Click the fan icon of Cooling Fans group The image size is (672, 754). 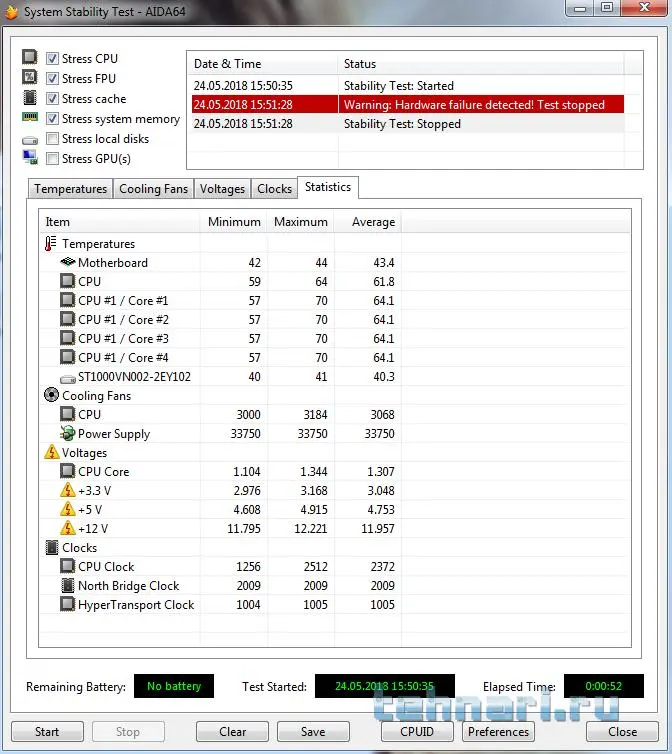51,395
